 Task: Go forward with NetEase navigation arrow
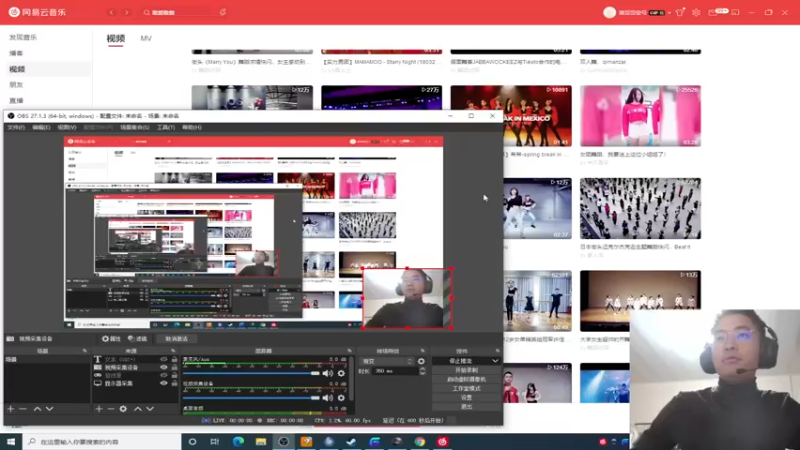(127, 12)
